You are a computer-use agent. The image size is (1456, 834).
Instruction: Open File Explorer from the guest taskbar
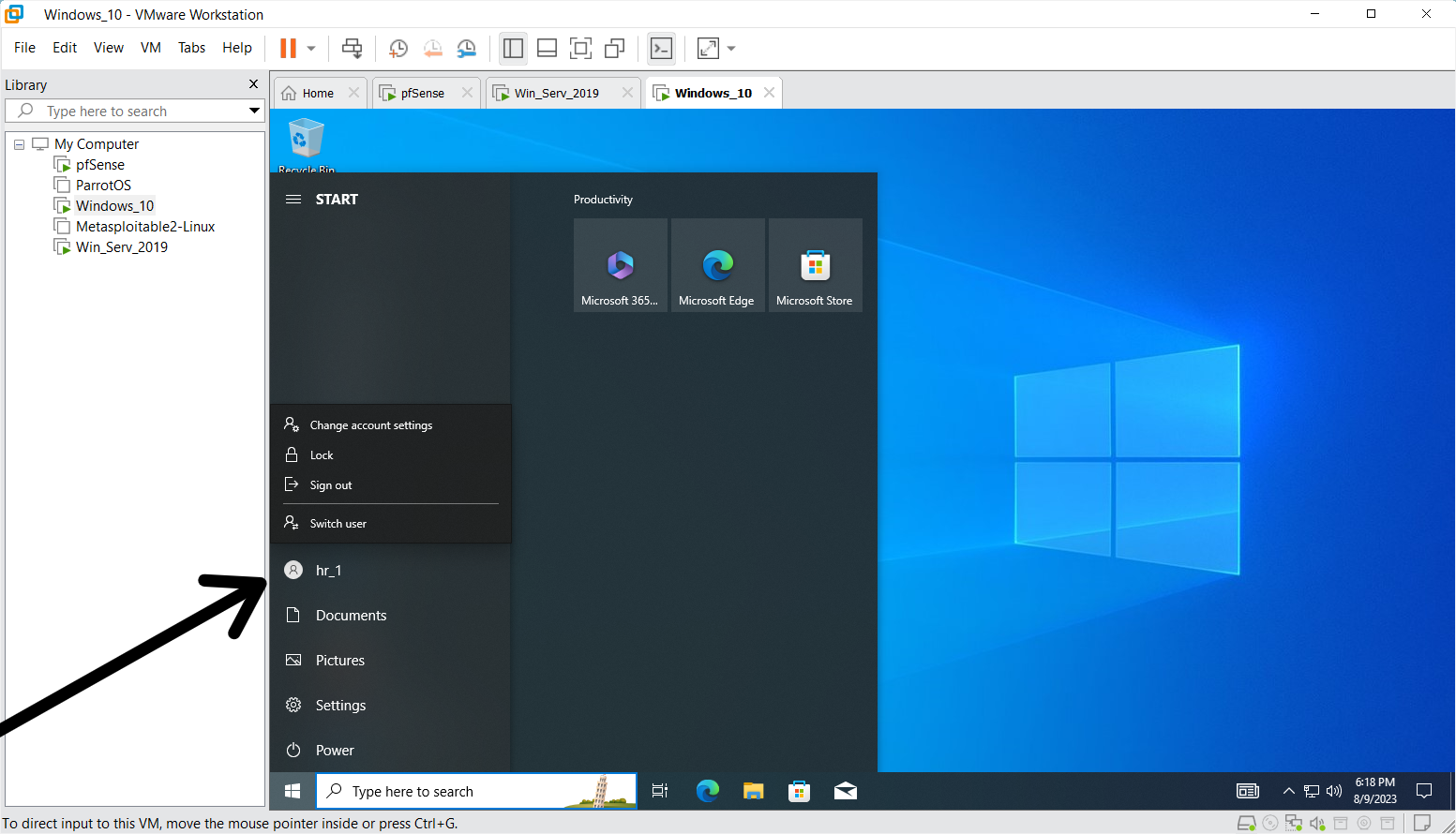[754, 792]
